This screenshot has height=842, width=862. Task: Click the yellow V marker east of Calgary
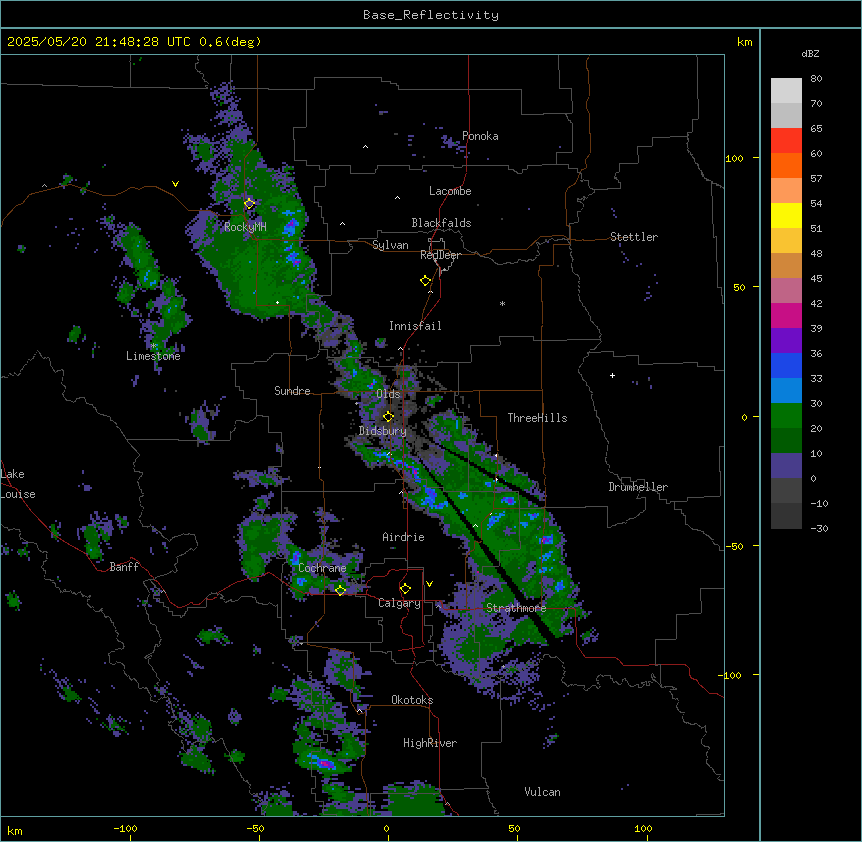pos(429,584)
